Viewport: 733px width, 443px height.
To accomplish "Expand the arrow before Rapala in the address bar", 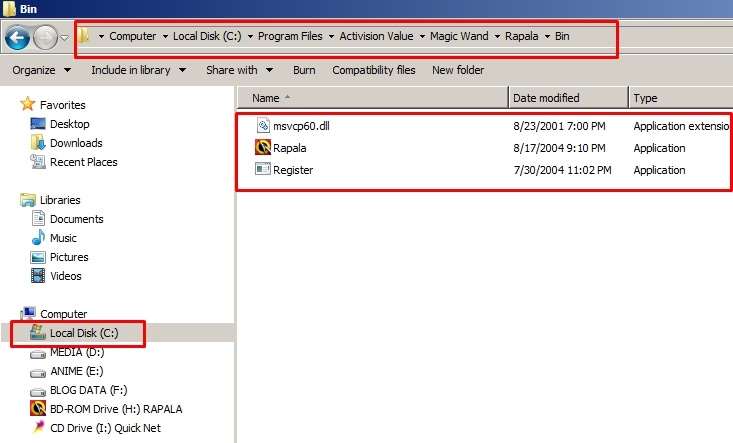I will pos(497,36).
